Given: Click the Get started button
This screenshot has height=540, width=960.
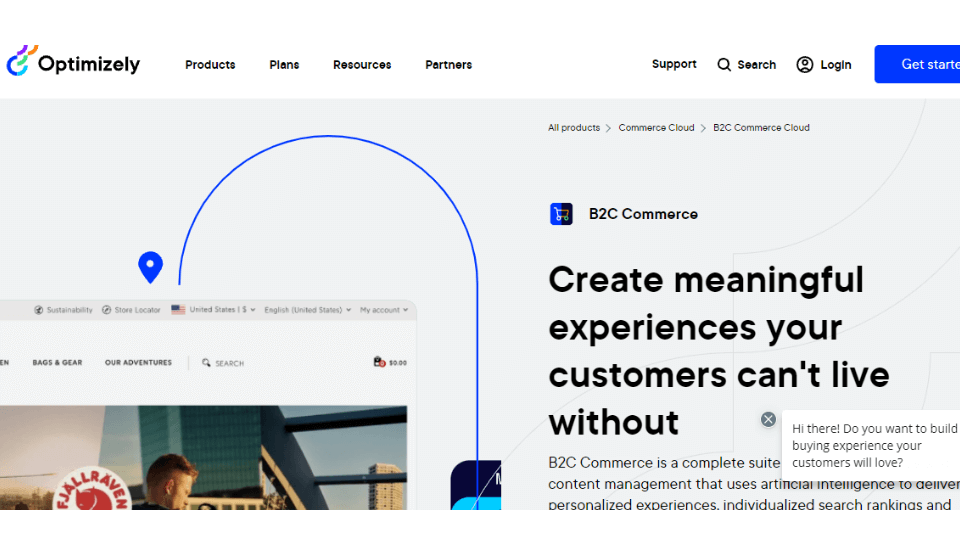Looking at the screenshot, I should tap(917, 64).
